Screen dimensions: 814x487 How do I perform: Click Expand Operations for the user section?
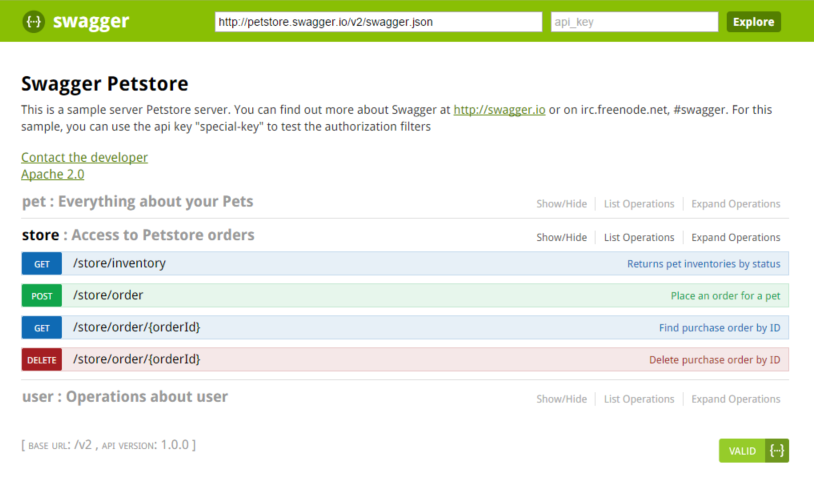[x=736, y=399]
